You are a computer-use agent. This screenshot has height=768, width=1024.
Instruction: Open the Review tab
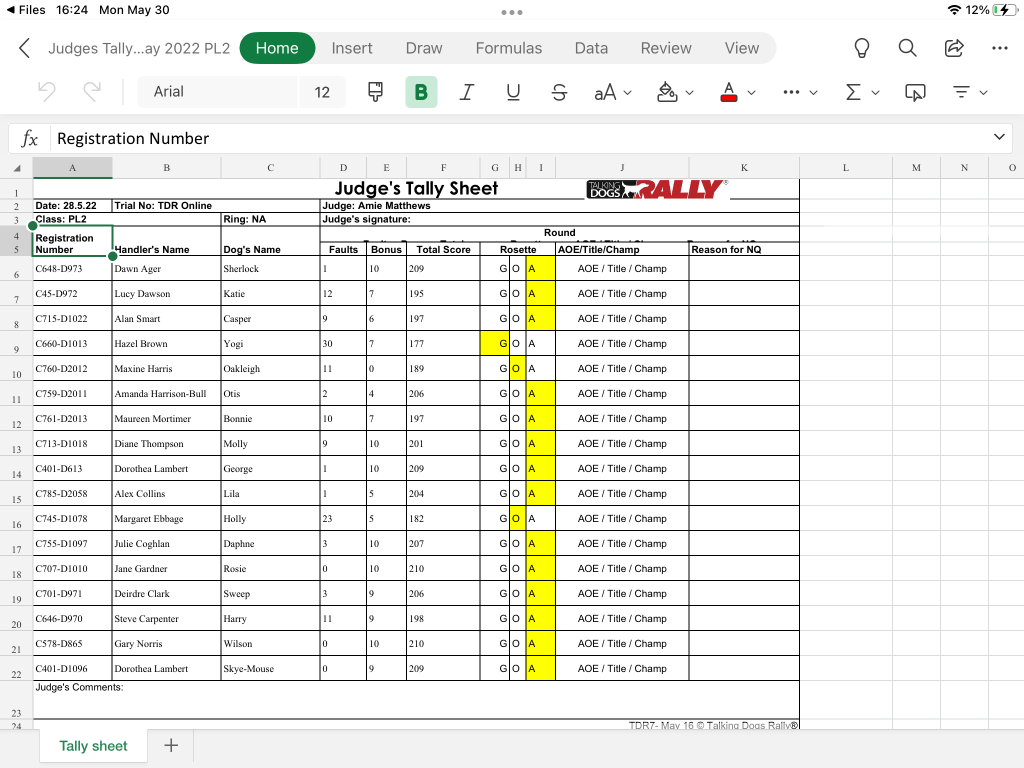tap(666, 48)
